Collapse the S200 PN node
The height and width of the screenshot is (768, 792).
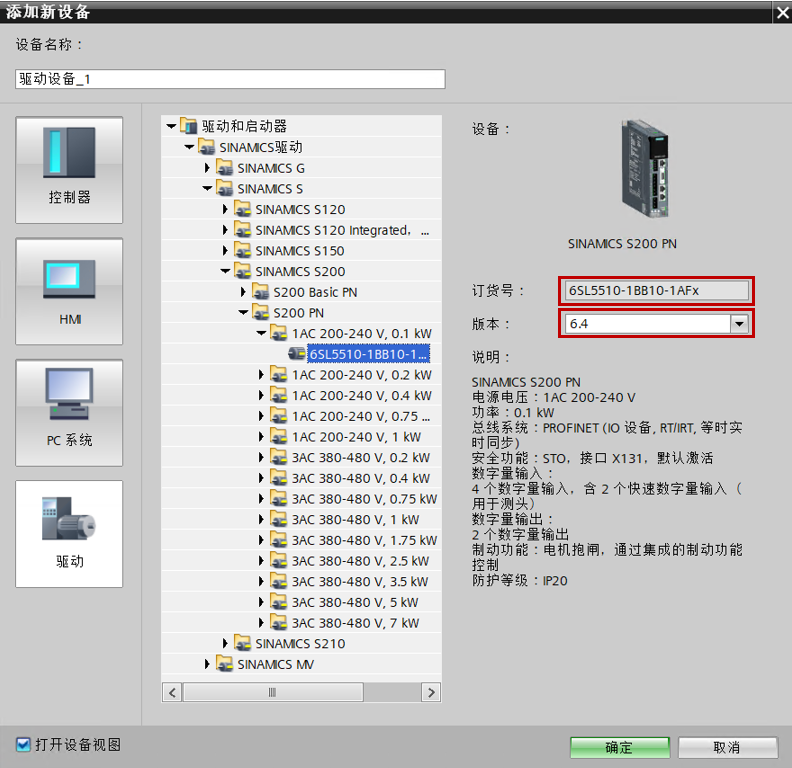coord(243,313)
